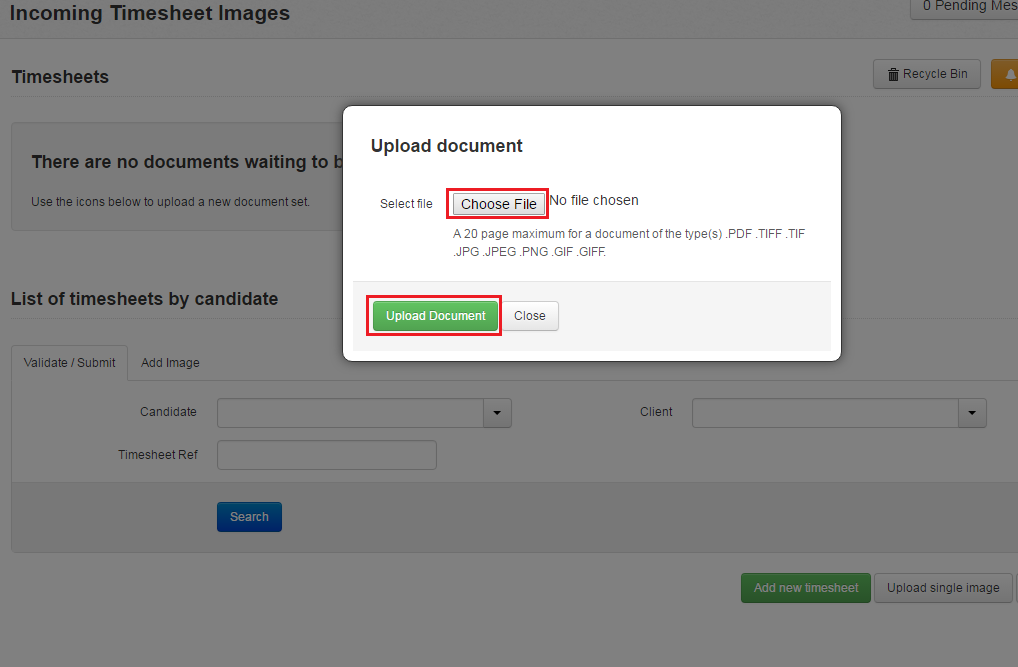Image resolution: width=1018 pixels, height=667 pixels.
Task: Click 'Use the icons below' instruction text
Action: pos(170,202)
